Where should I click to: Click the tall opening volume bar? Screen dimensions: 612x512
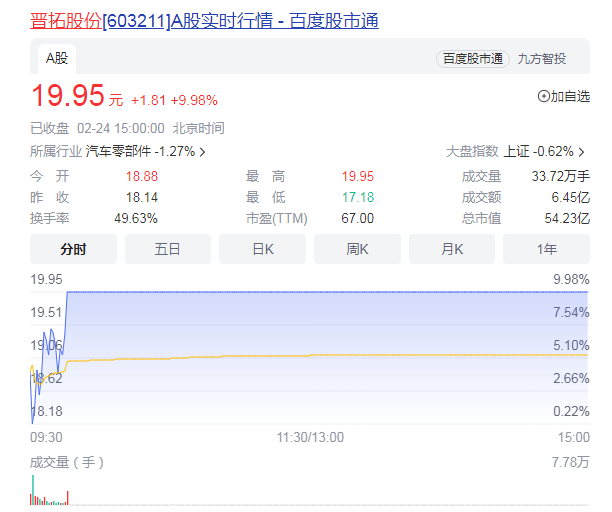click(33, 490)
